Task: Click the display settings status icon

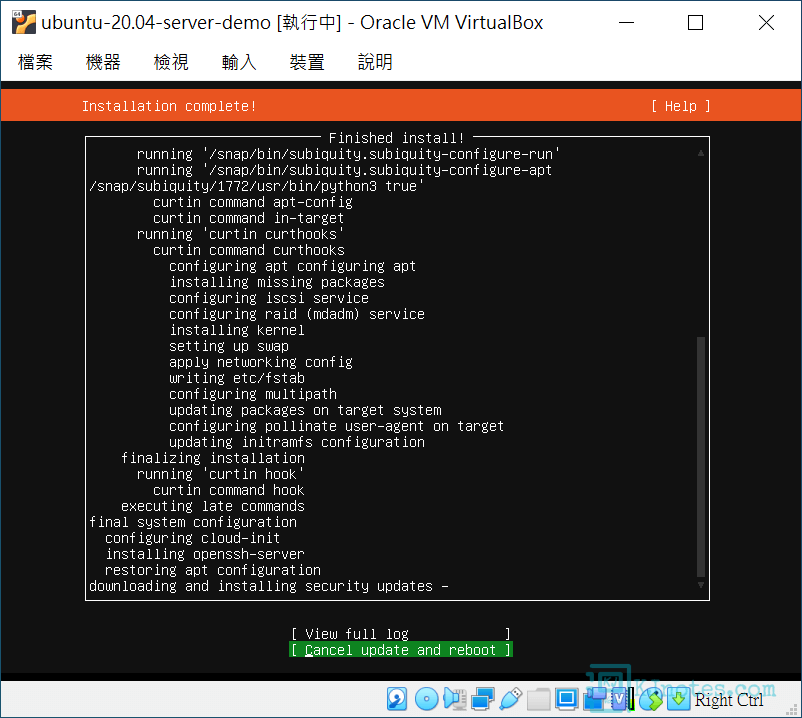Action: click(x=566, y=699)
